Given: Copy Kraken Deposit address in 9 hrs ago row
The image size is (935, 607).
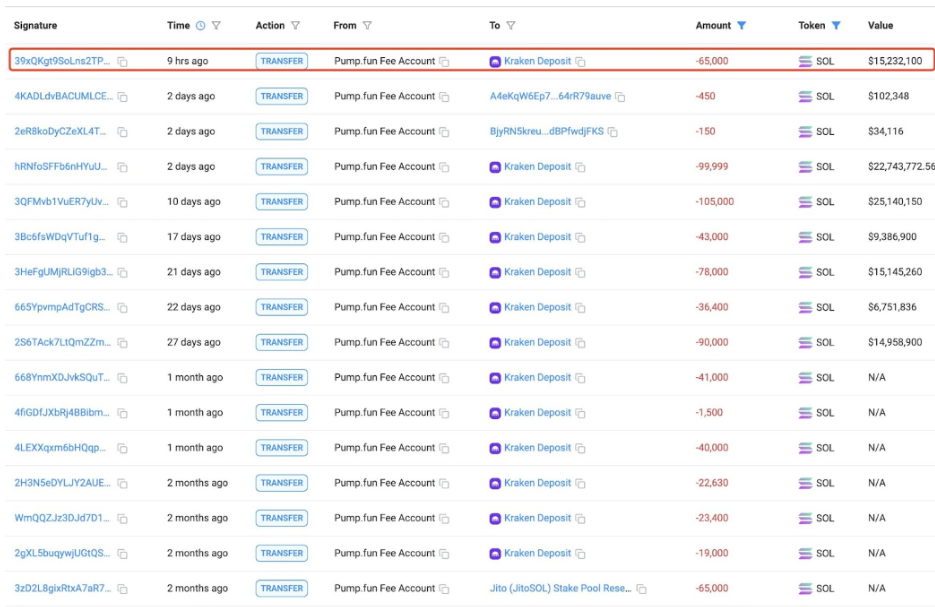Looking at the screenshot, I should click(580, 61).
